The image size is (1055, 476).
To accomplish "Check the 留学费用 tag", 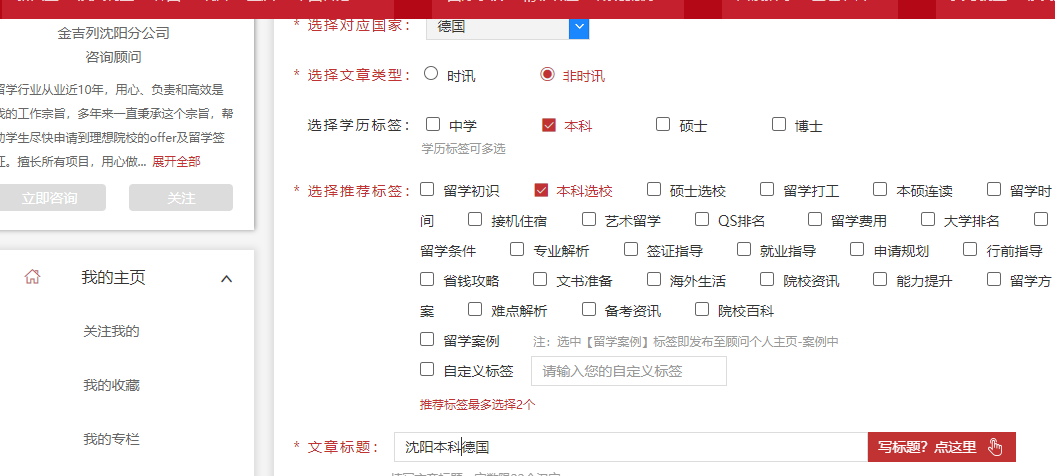I will (x=815, y=219).
